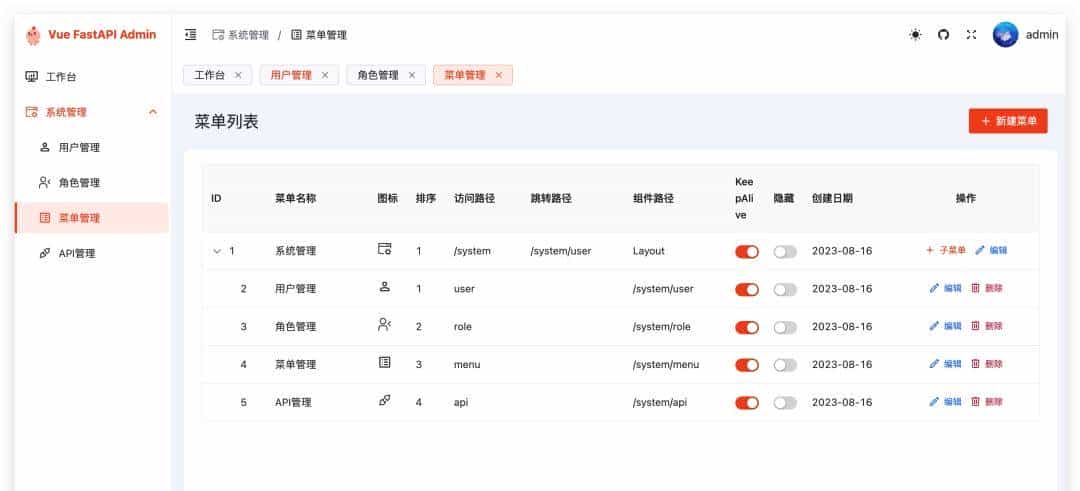
Task: Click the 创建日期 column header
Action: pos(832,198)
